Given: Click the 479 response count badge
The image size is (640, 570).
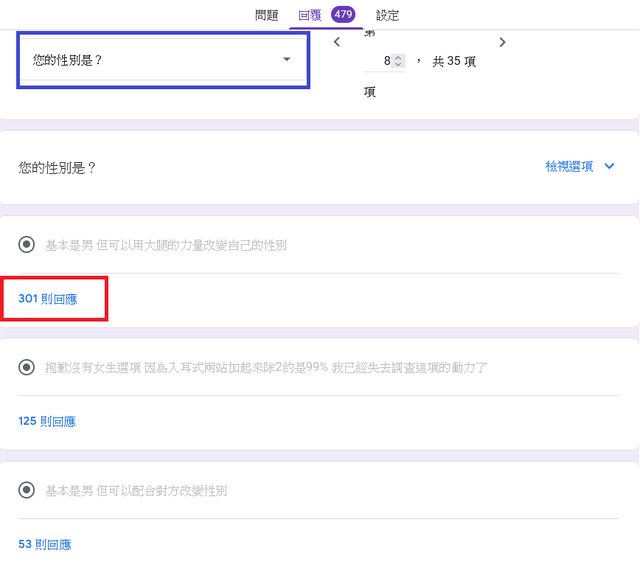Looking at the screenshot, I should tap(343, 15).
